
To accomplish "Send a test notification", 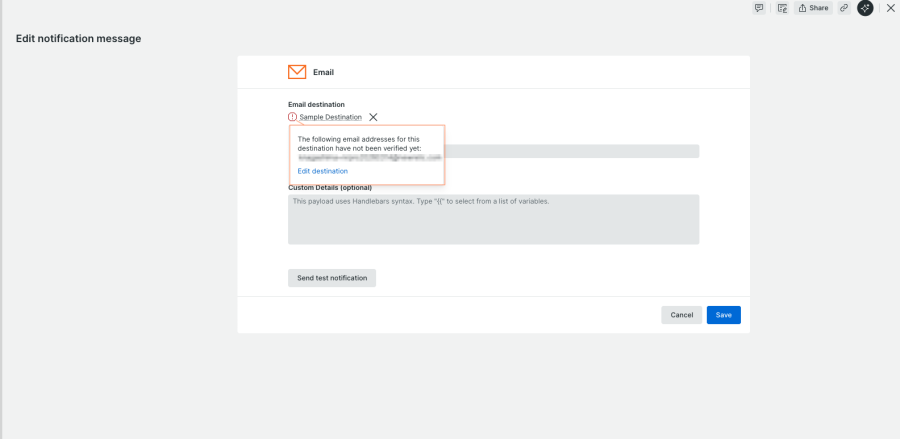I will coord(332,278).
